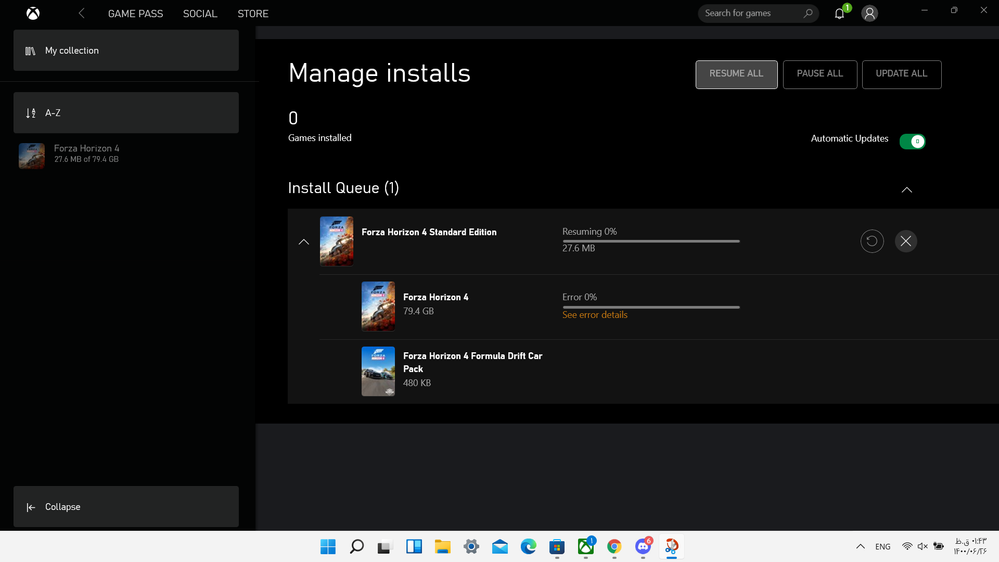Image resolution: width=999 pixels, height=562 pixels.
Task: Open the STORE tab
Action: pos(253,13)
